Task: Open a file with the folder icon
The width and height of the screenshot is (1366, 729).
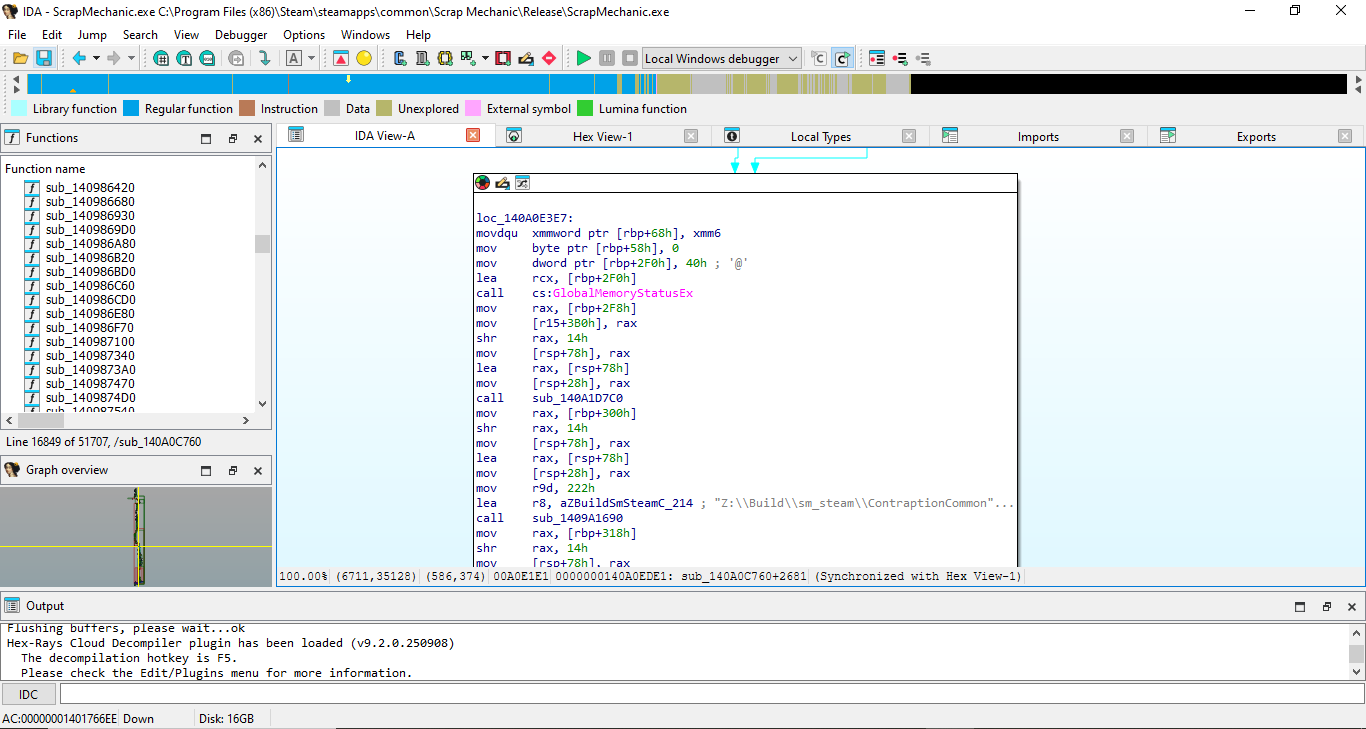Action: click(20, 58)
